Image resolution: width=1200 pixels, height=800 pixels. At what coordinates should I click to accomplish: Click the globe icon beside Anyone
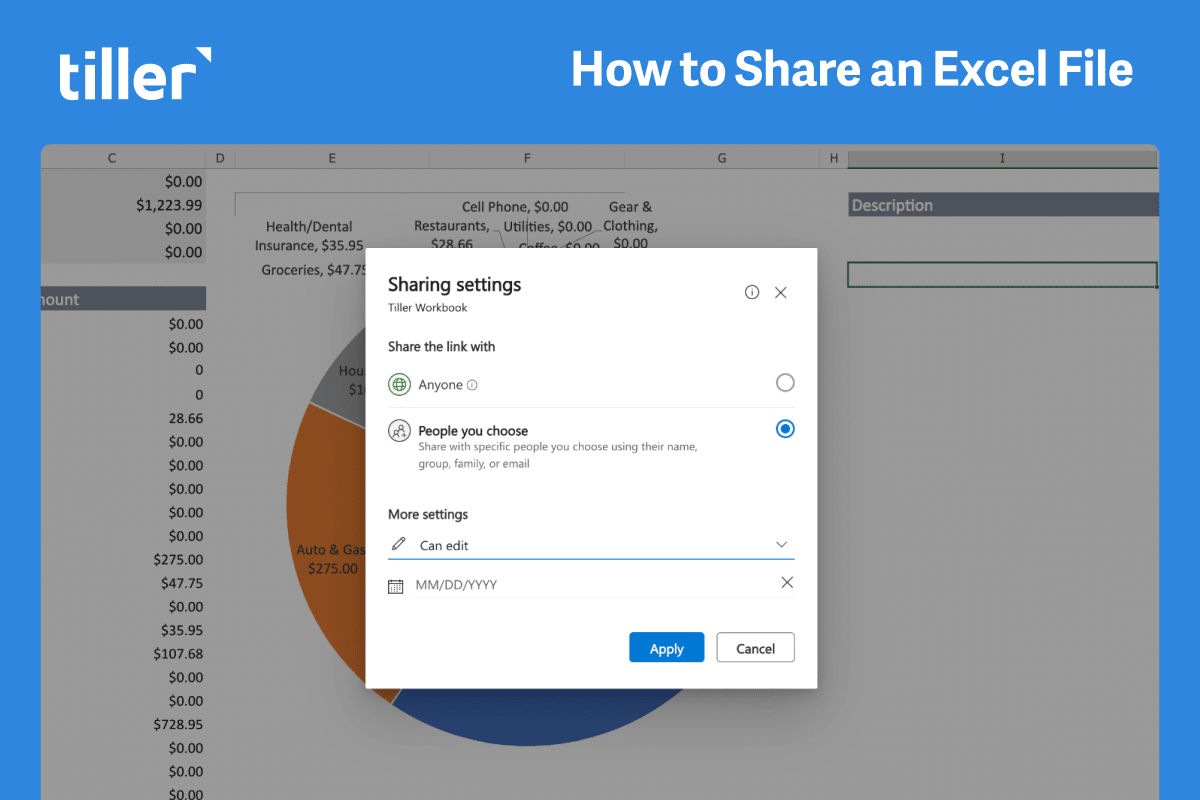tap(400, 384)
